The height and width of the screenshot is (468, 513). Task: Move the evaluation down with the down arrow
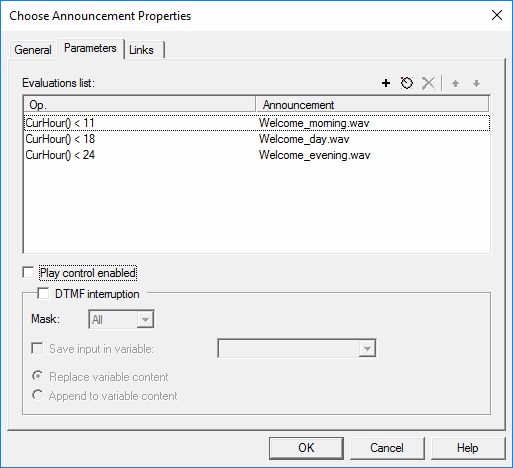(477, 83)
